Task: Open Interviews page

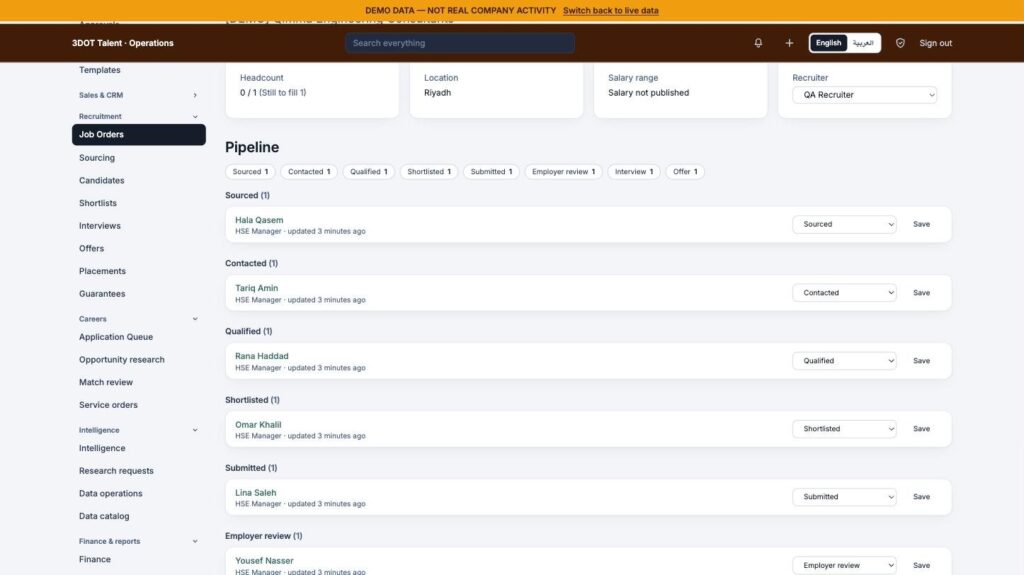Action: [99, 225]
